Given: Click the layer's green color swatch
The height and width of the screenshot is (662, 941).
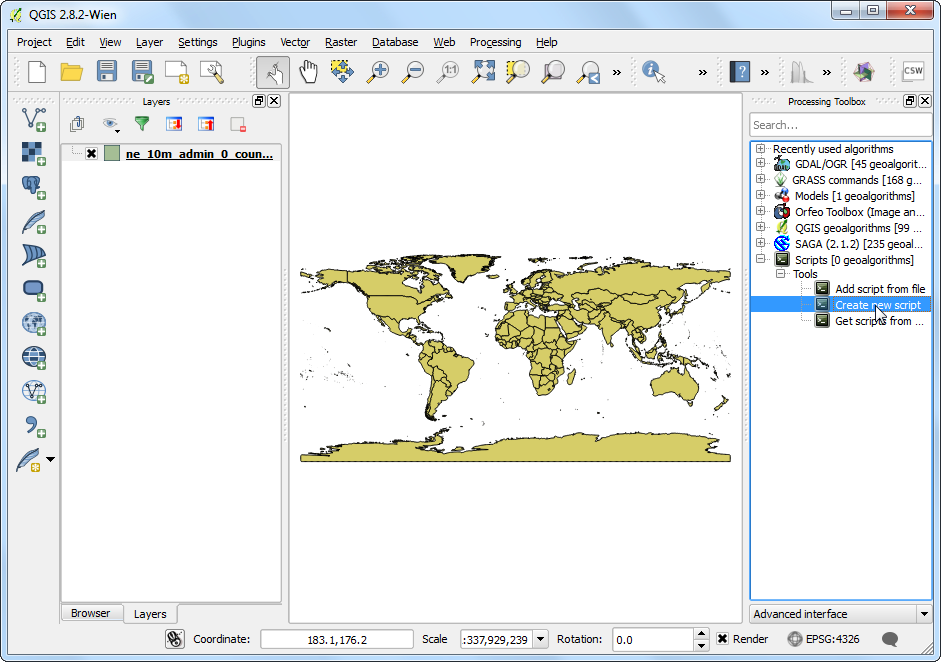Looking at the screenshot, I should [x=112, y=154].
